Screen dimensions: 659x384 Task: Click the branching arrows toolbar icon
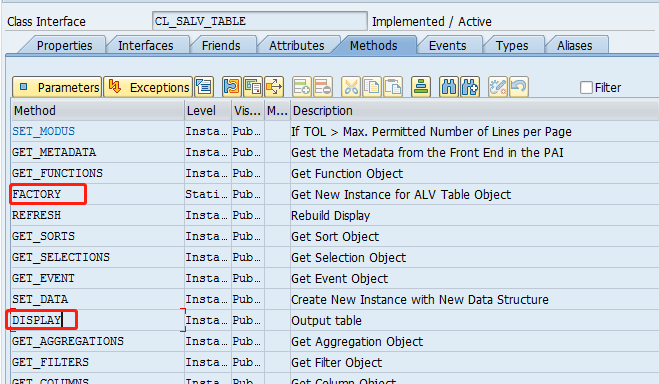274,87
